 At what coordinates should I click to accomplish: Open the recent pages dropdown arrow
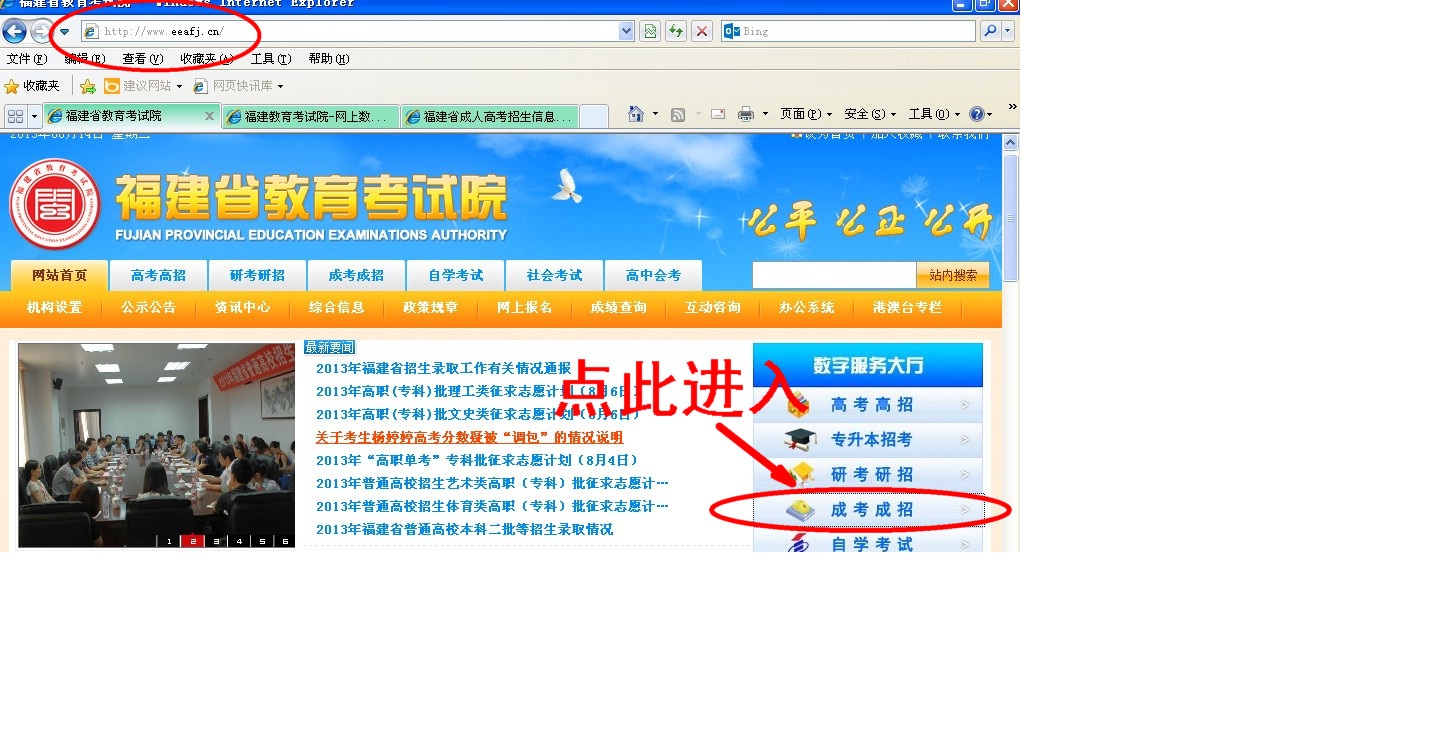tap(65, 31)
